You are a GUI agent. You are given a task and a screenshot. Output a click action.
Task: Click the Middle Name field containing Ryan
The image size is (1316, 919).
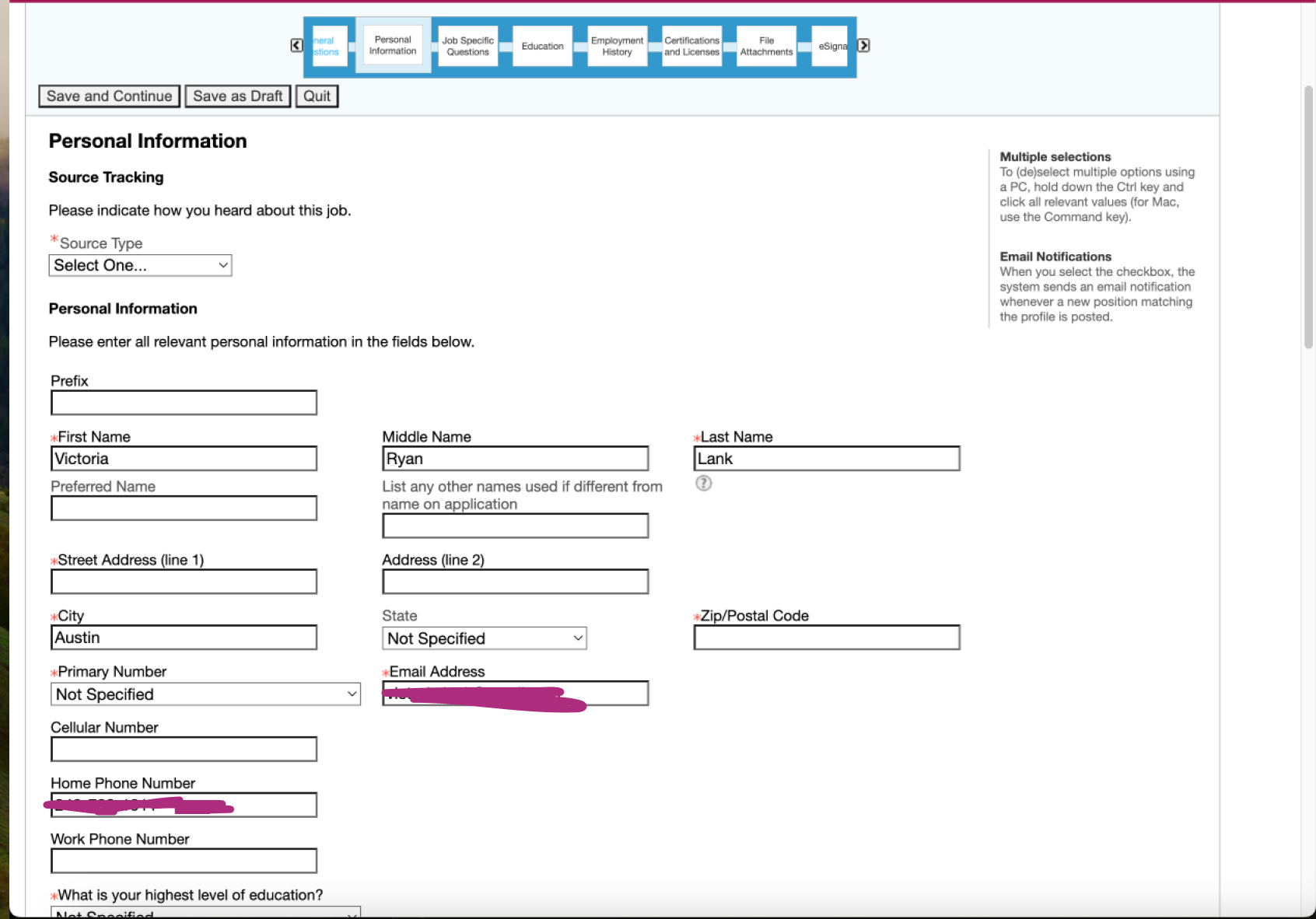tap(515, 459)
